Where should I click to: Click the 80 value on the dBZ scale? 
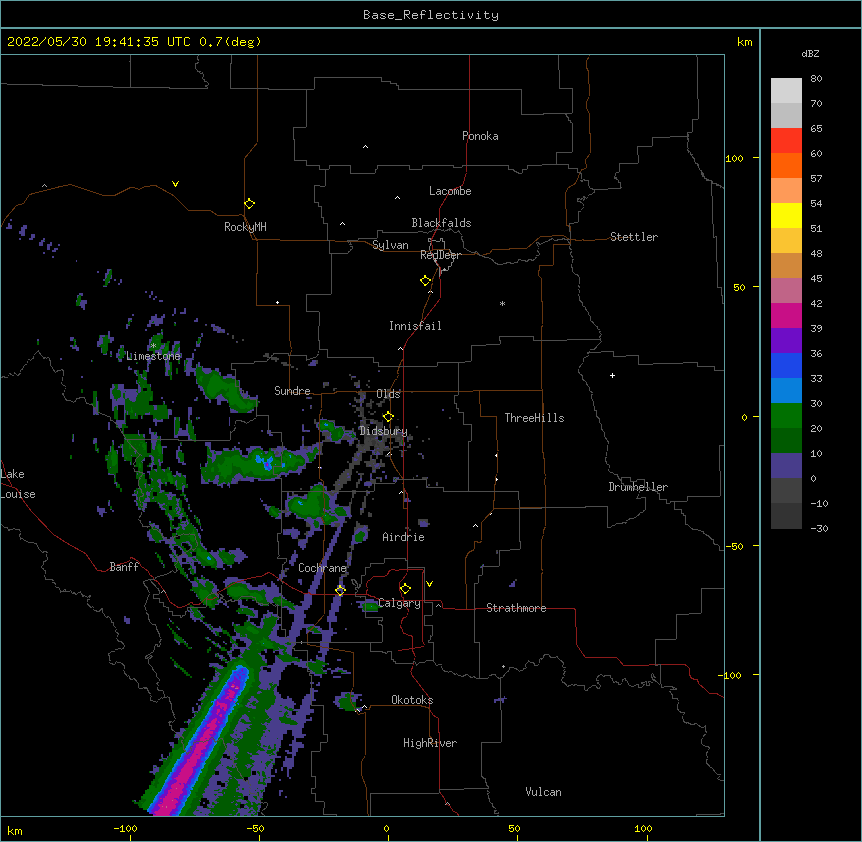coord(816,79)
